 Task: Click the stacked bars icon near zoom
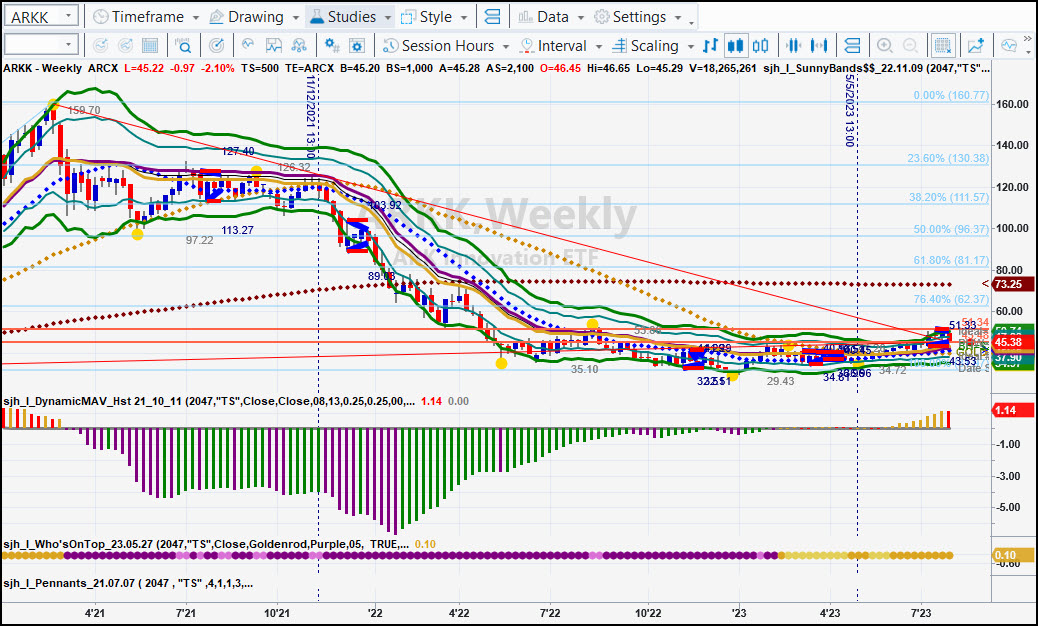coord(853,45)
